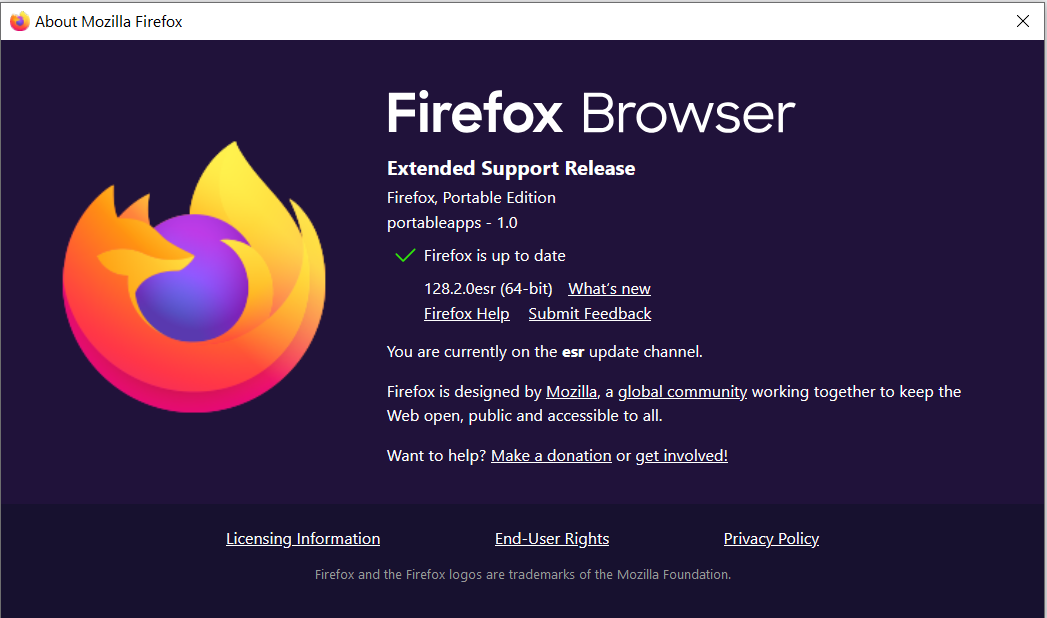Visit the global community link

(682, 392)
